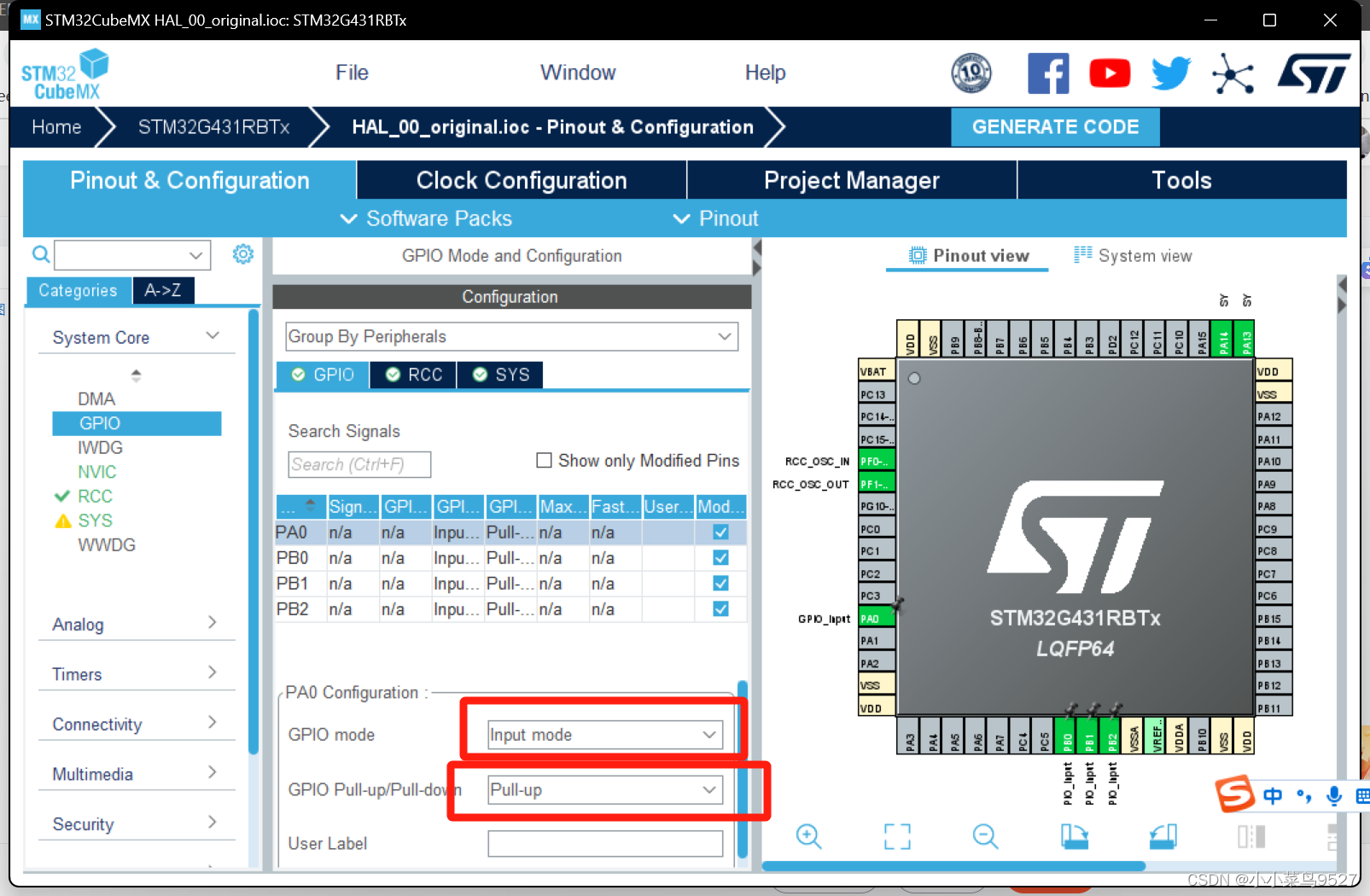Click the 10th anniversary badge icon
Image resolution: width=1370 pixels, height=896 pixels.
point(971,73)
